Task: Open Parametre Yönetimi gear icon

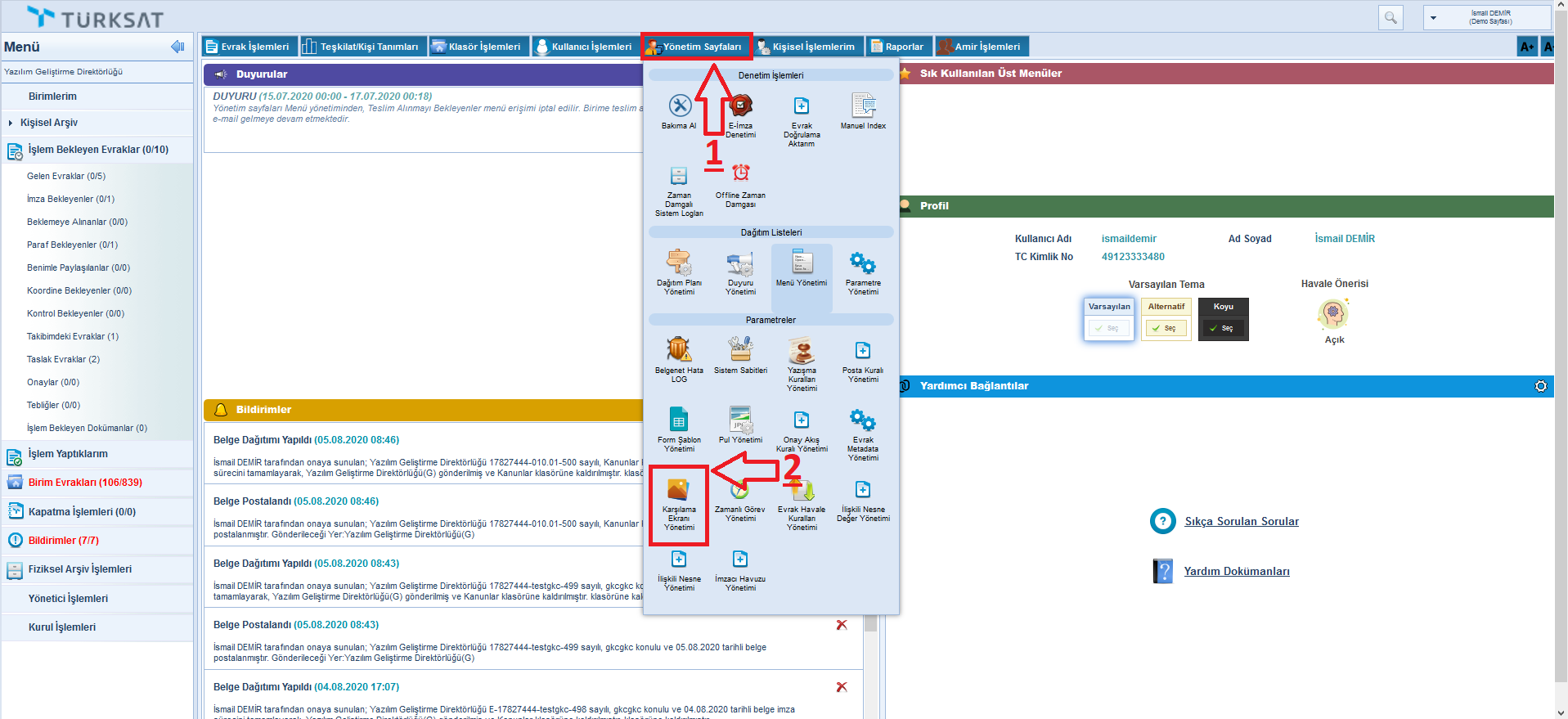Action: pyautogui.click(x=863, y=263)
